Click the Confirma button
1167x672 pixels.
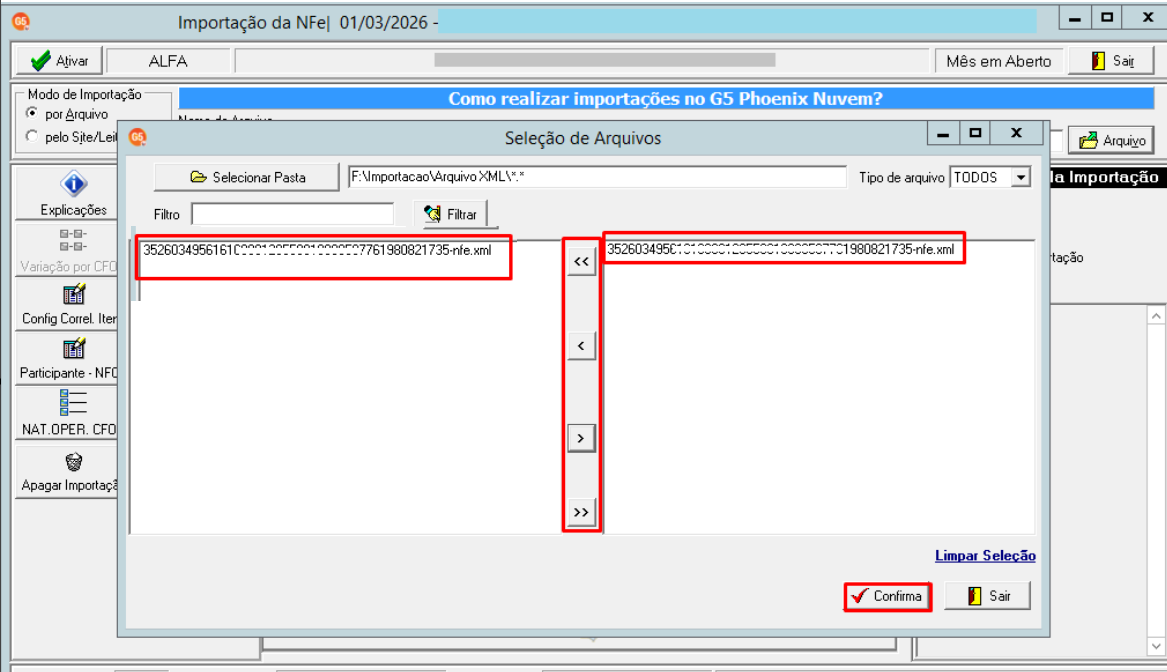pyautogui.click(x=888, y=596)
